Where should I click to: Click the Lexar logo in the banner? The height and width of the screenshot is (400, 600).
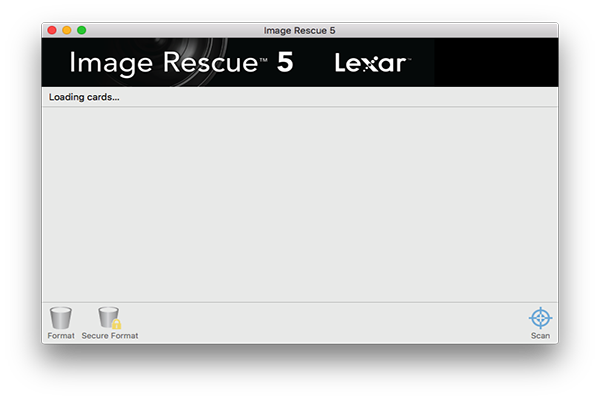pyautogui.click(x=373, y=62)
